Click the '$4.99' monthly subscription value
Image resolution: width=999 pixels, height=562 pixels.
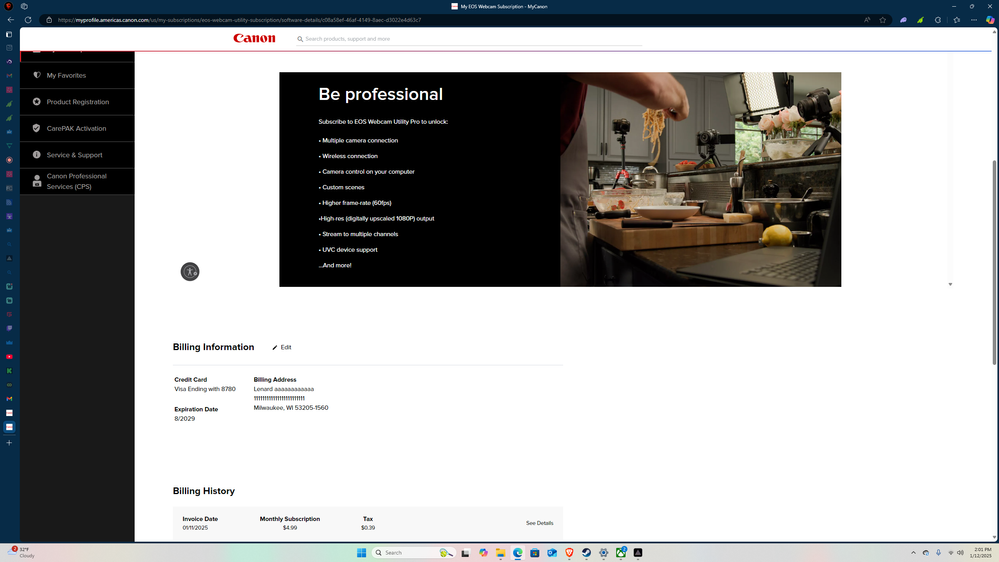pos(290,528)
